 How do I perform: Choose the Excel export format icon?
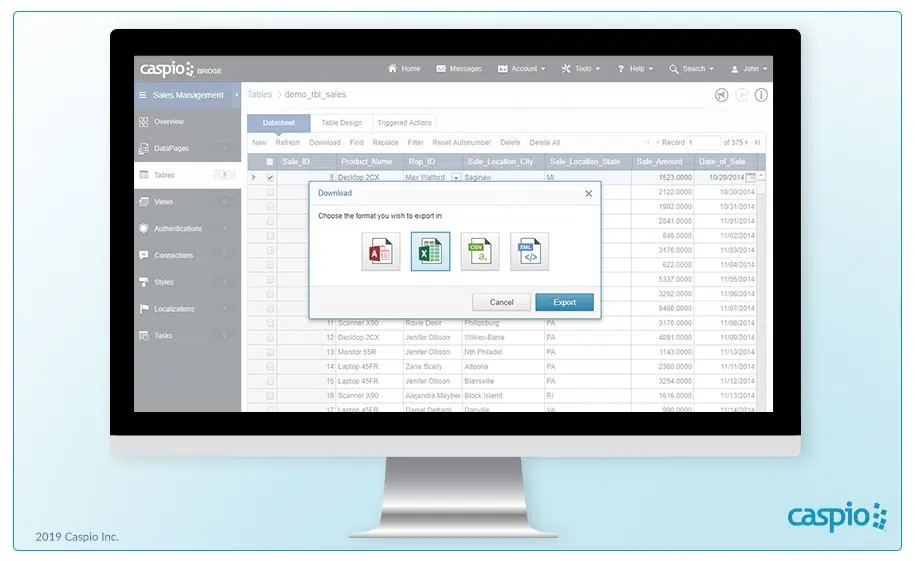coord(430,252)
